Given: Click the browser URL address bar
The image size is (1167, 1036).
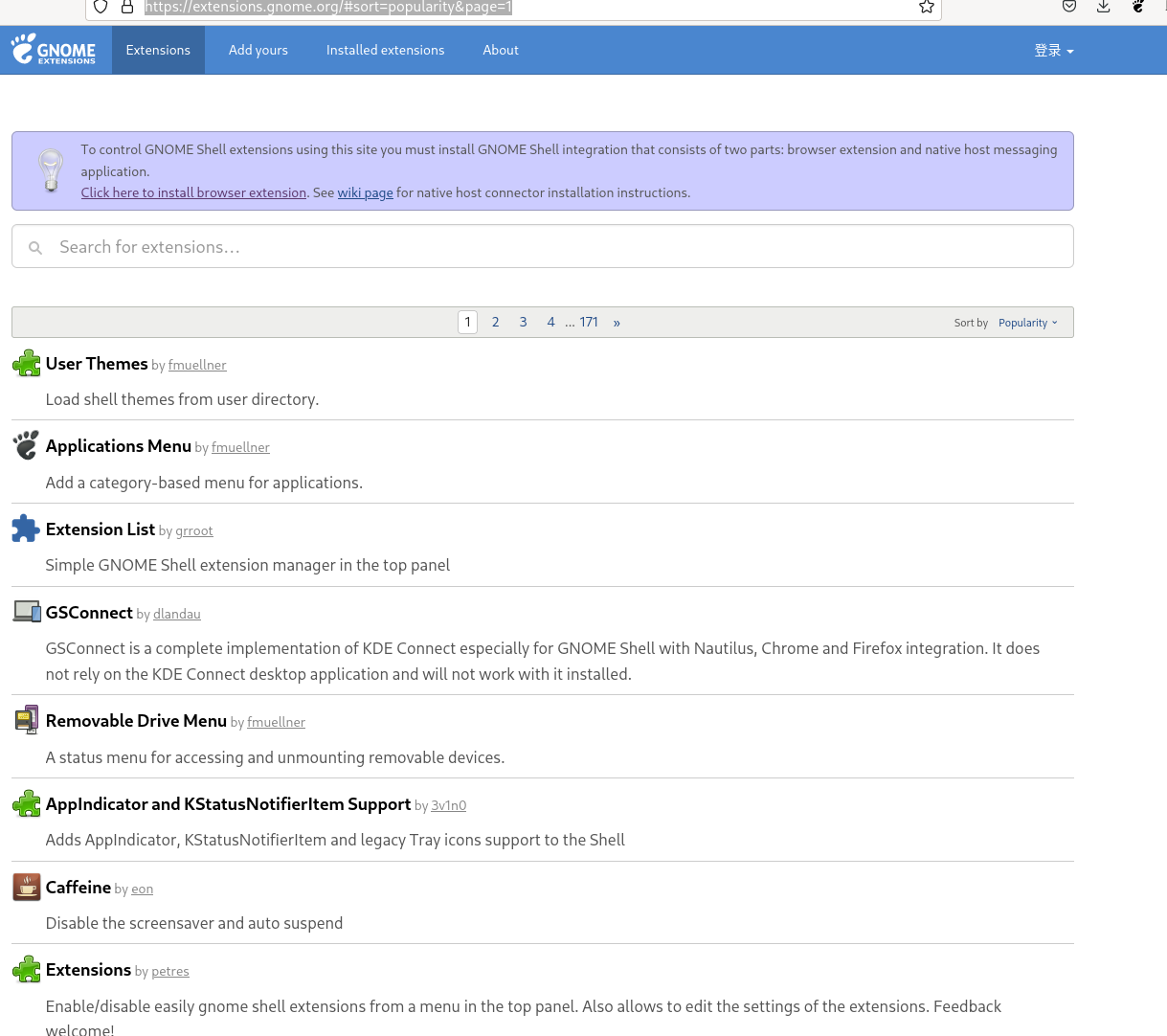Looking at the screenshot, I should (x=513, y=8).
